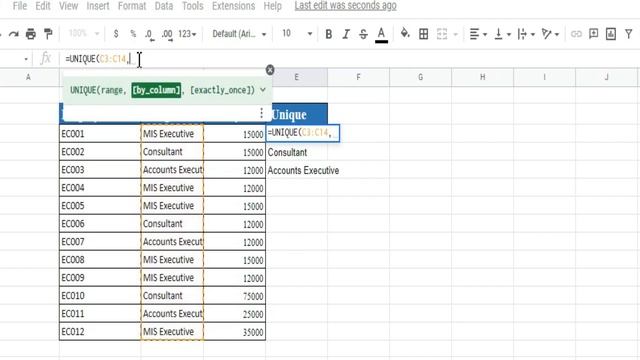Click in the formula bar input

(351, 59)
